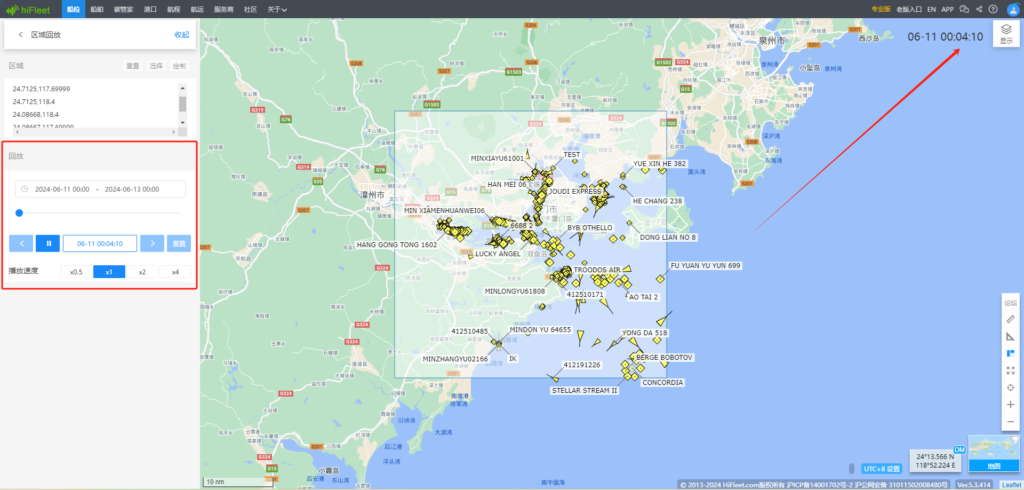Click ship label JOUDI EXPRESS
Screen dimensions: 1024x490
tap(575, 191)
